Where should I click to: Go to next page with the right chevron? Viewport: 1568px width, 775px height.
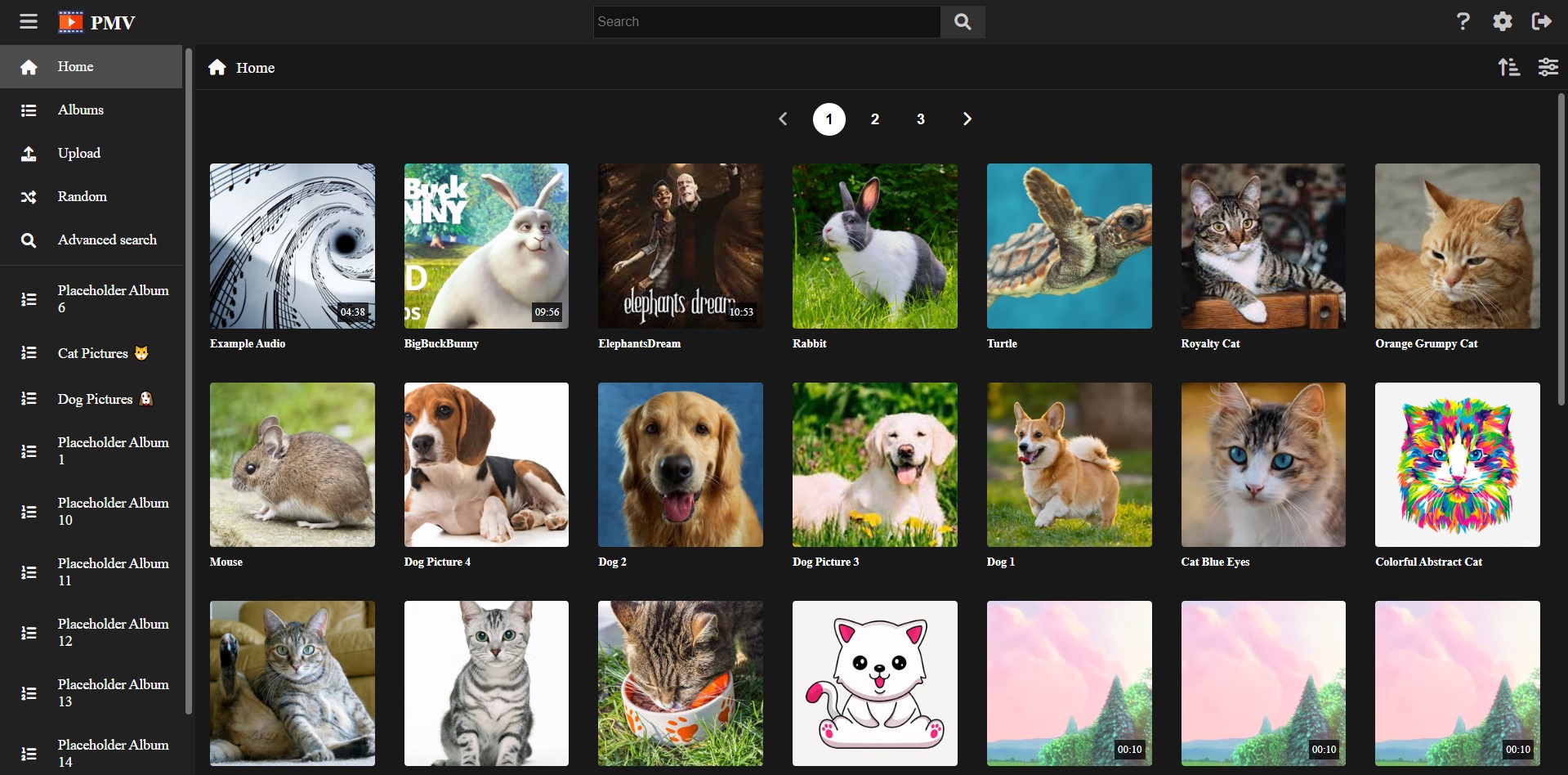click(967, 119)
